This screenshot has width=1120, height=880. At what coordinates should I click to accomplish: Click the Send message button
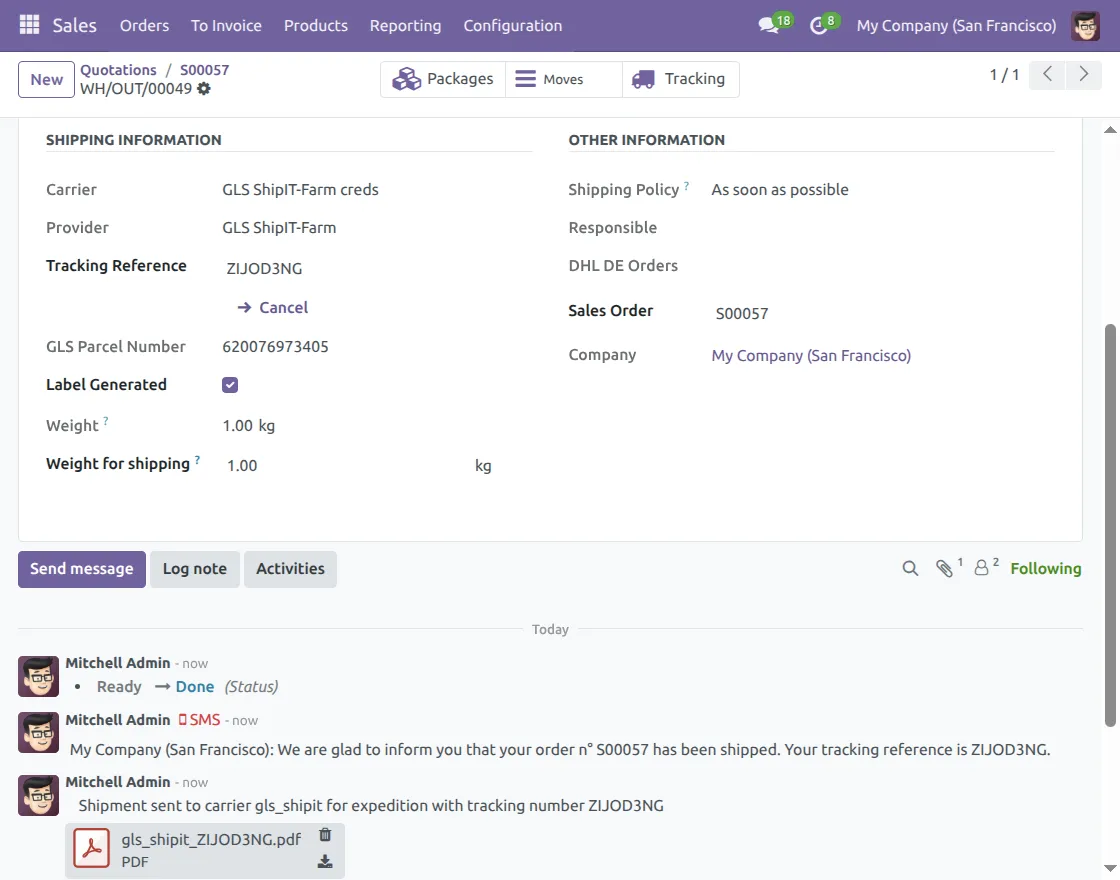[x=81, y=569]
